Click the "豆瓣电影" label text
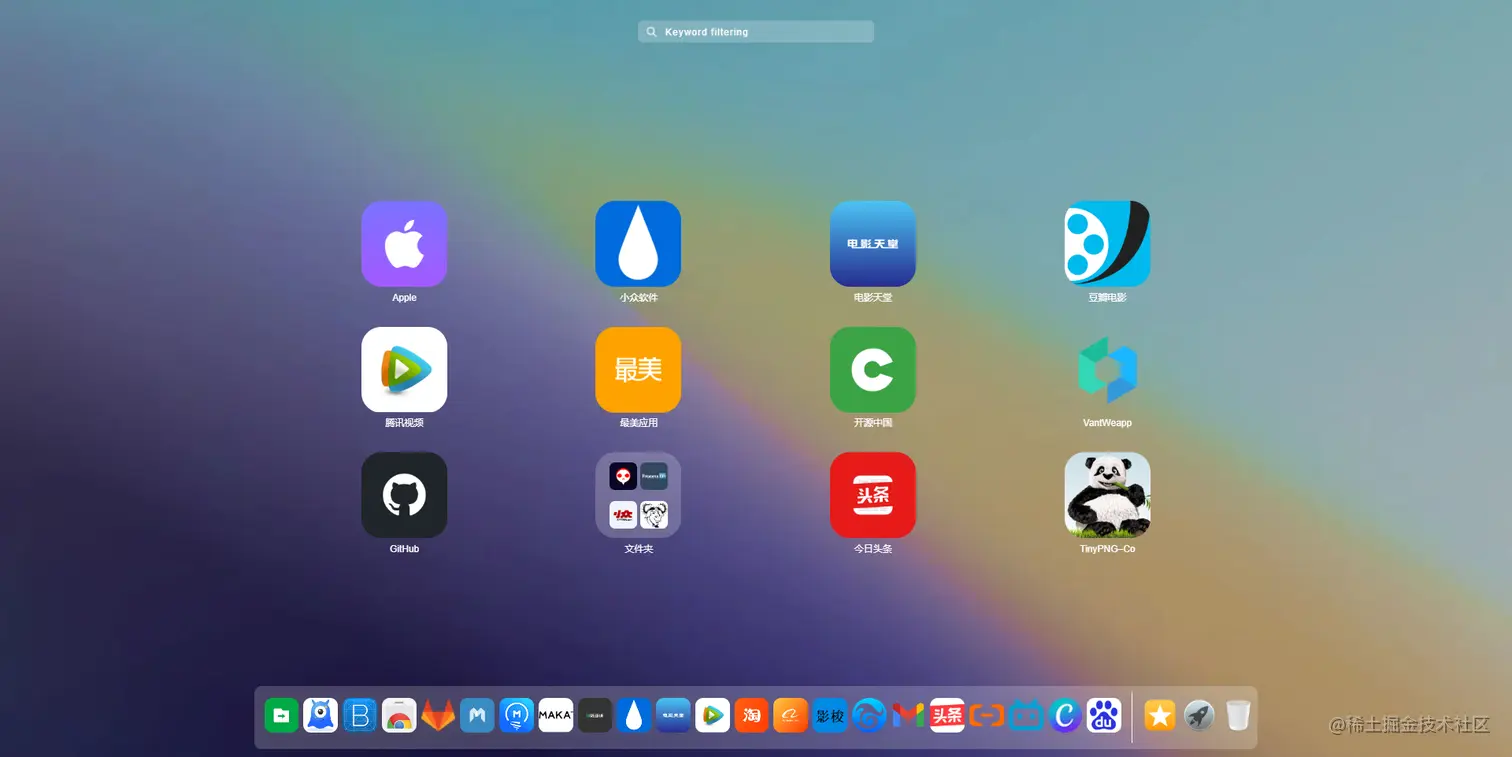This screenshot has width=1512, height=757. 1107,298
